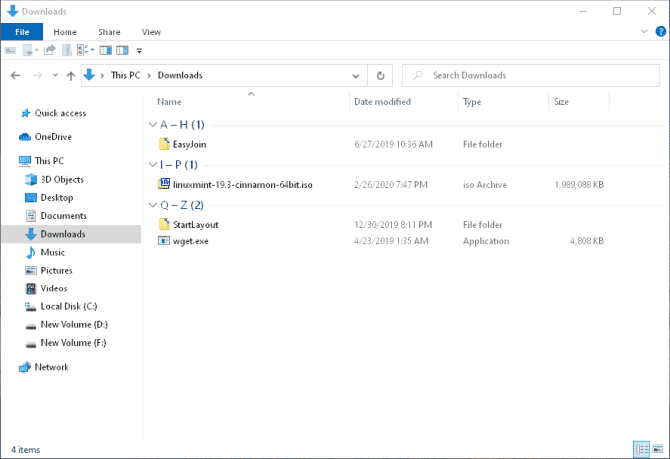Screen dimensions: 670x459
Task: Go up one folder level arrow
Action: coord(71,76)
